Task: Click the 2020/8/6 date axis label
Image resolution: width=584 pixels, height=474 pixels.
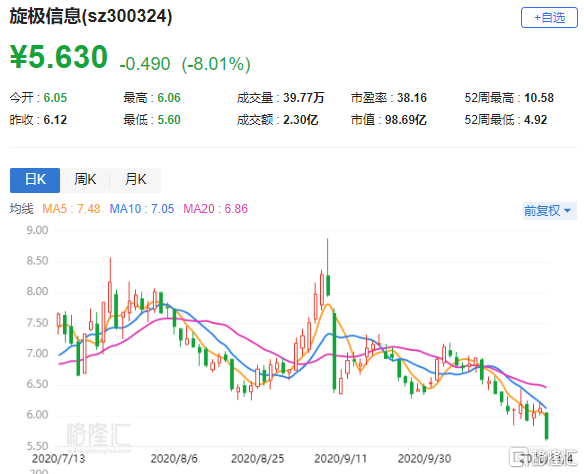Action: (174, 458)
